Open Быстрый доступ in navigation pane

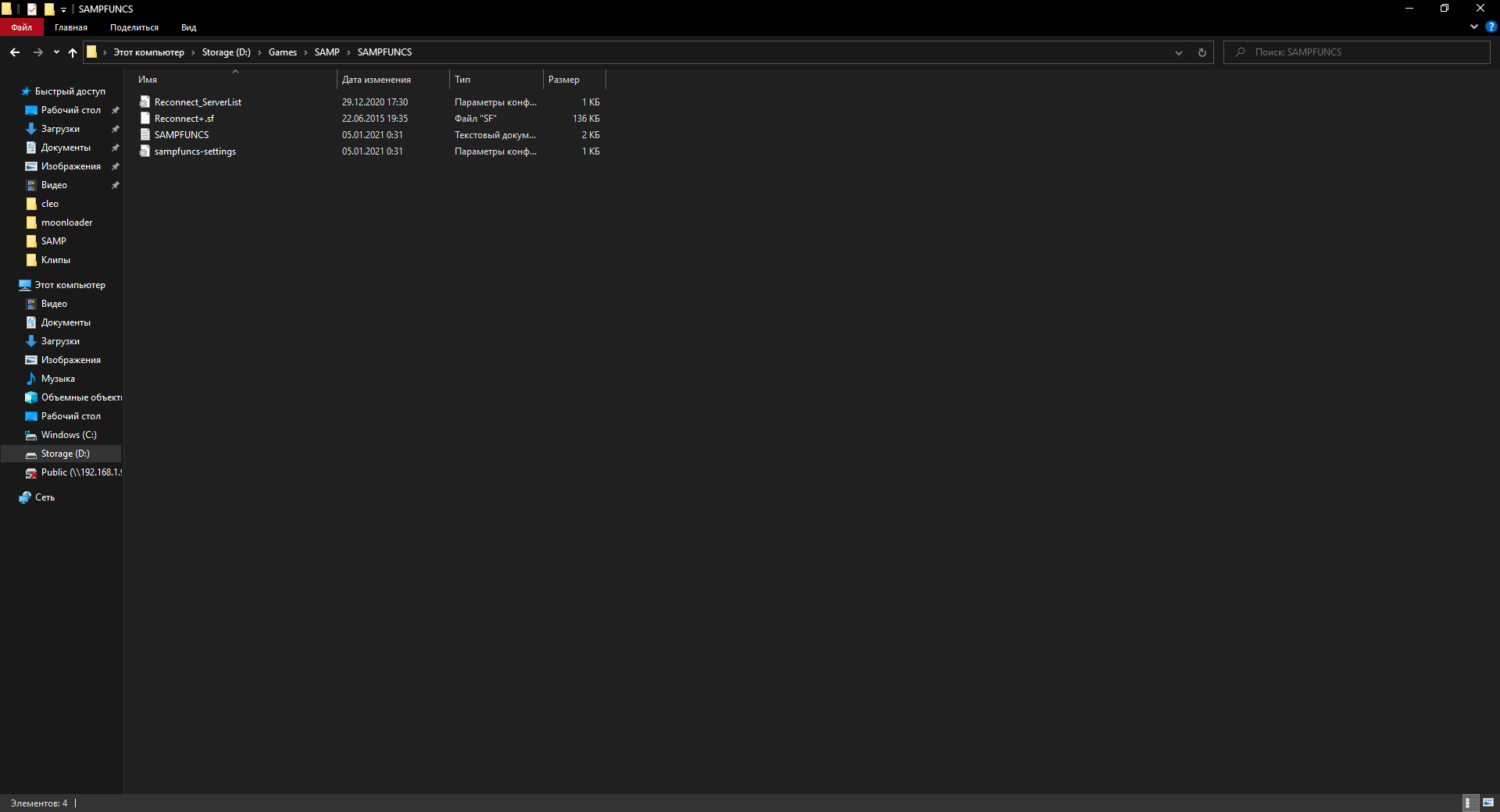coord(70,91)
